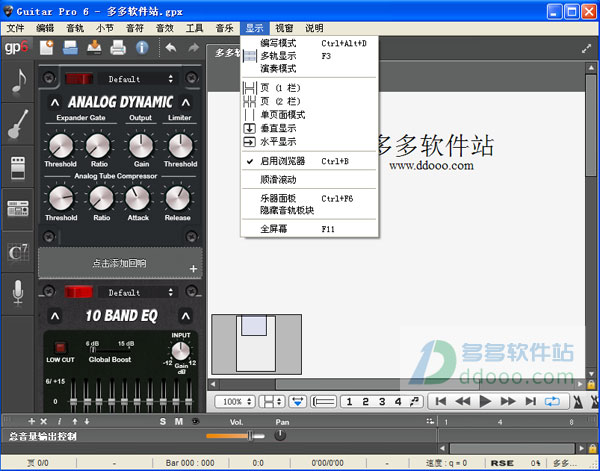600x471 pixels.
Task: Fast forward to next bar
Action: tap(508, 401)
